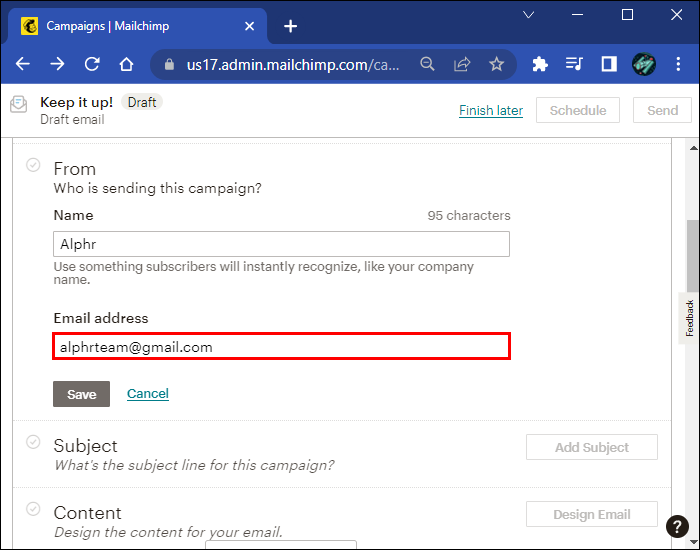Open the zoom magnifier in address bar

pos(427,64)
